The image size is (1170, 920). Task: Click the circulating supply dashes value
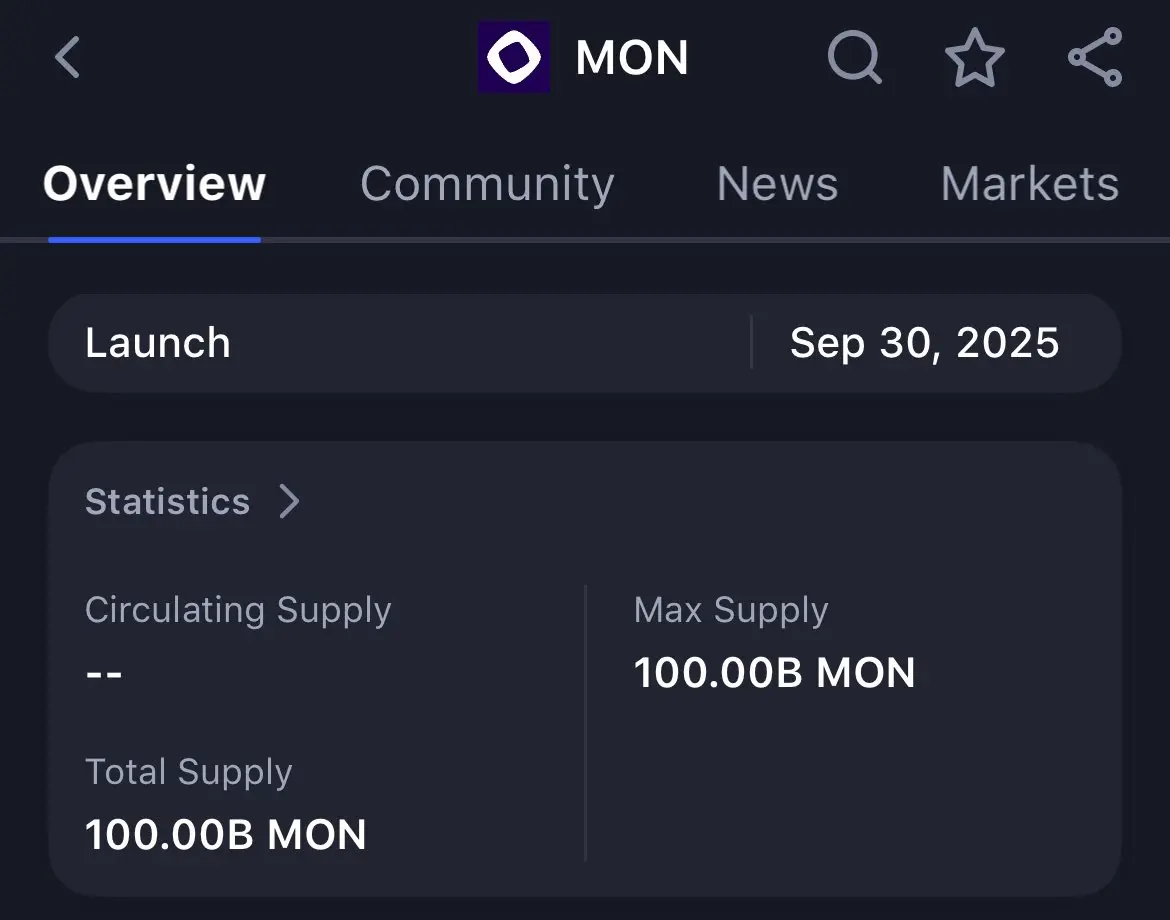pyautogui.click(x=104, y=674)
